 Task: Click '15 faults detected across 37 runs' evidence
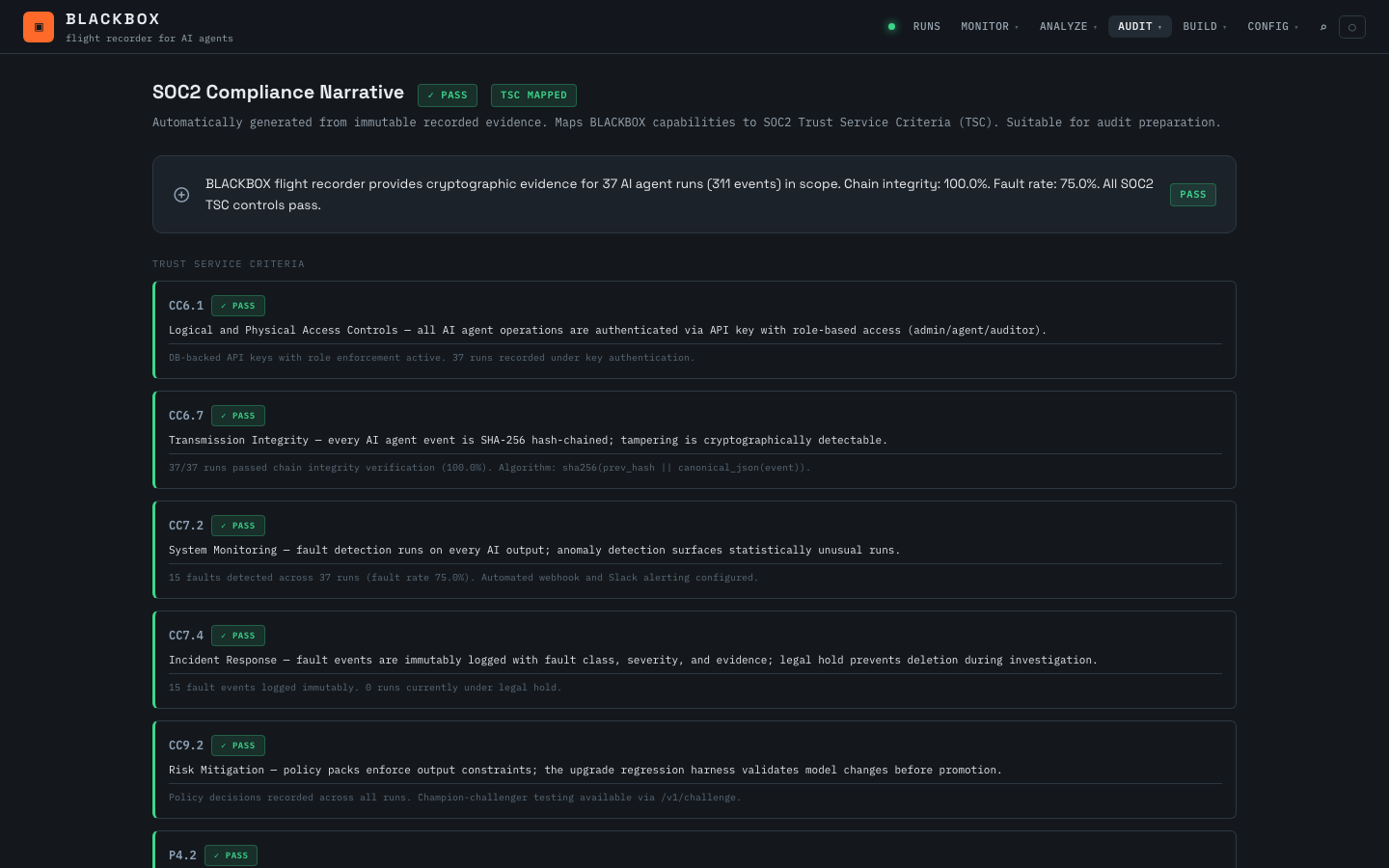pyautogui.click(x=464, y=578)
